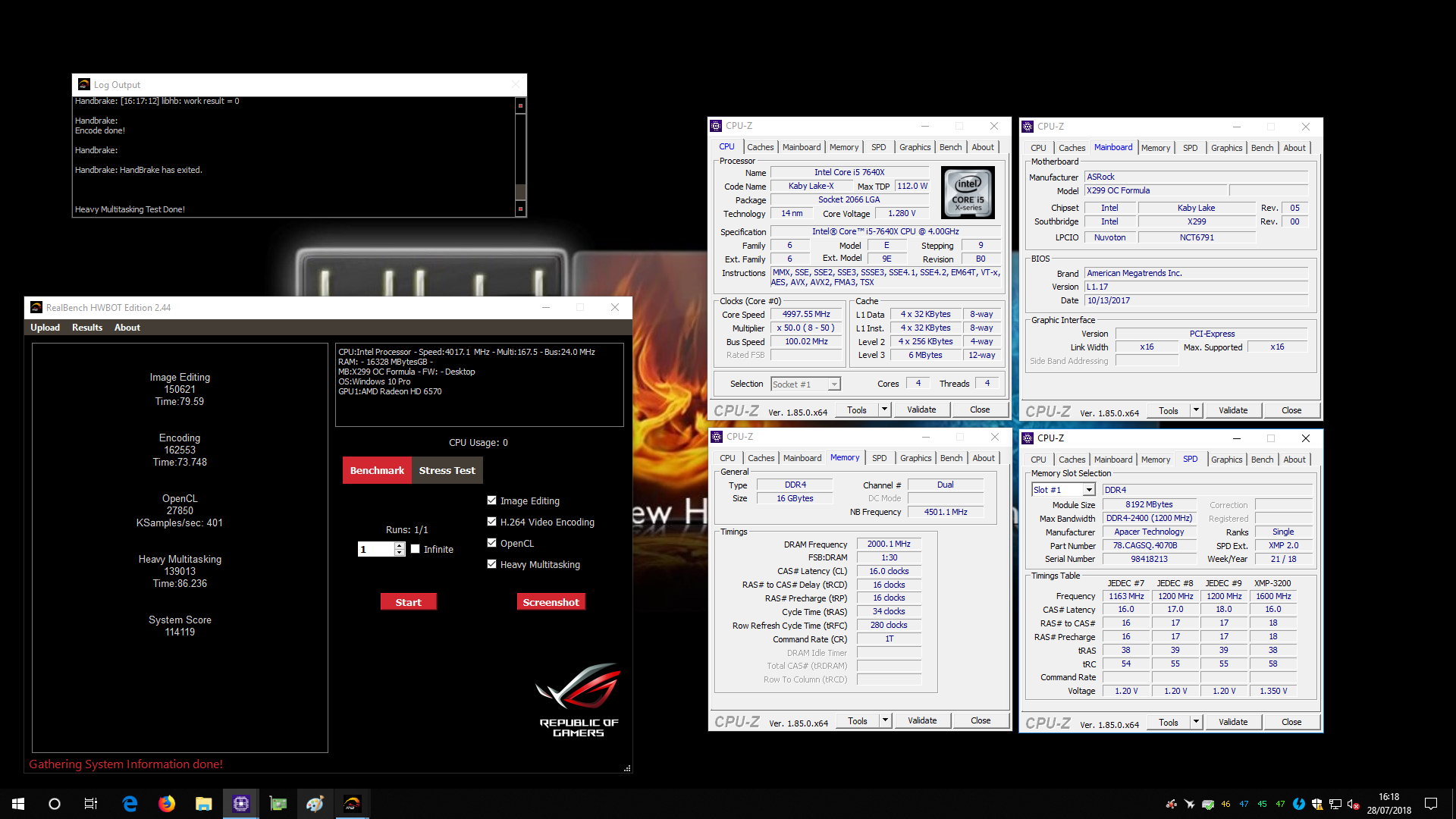Click the Runs count stepper arrows
This screenshot has height=819, width=1456.
(x=400, y=549)
